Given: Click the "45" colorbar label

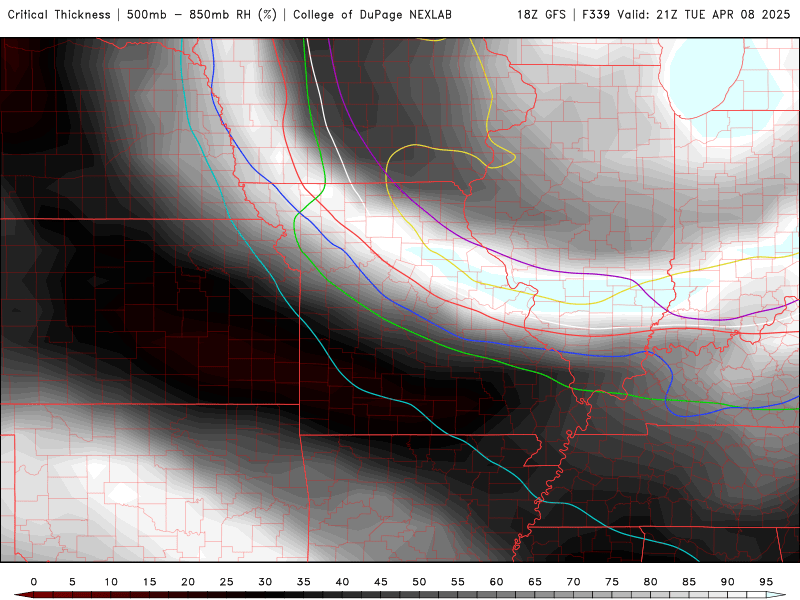Looking at the screenshot, I should coord(381,582).
